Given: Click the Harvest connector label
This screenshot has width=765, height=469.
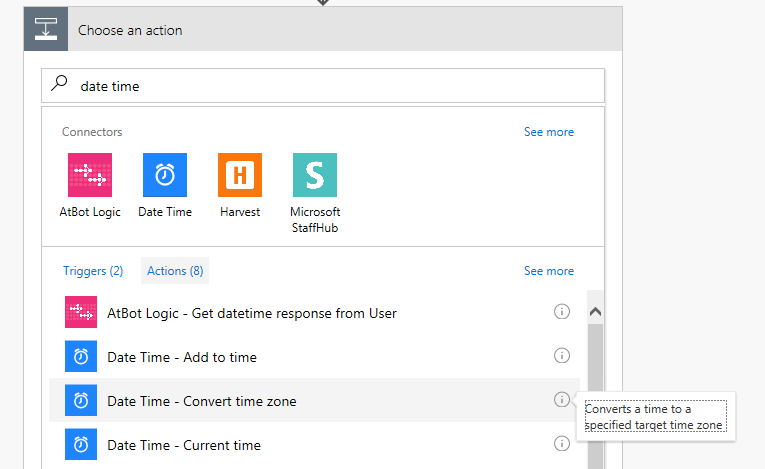Looking at the screenshot, I should point(240,212).
